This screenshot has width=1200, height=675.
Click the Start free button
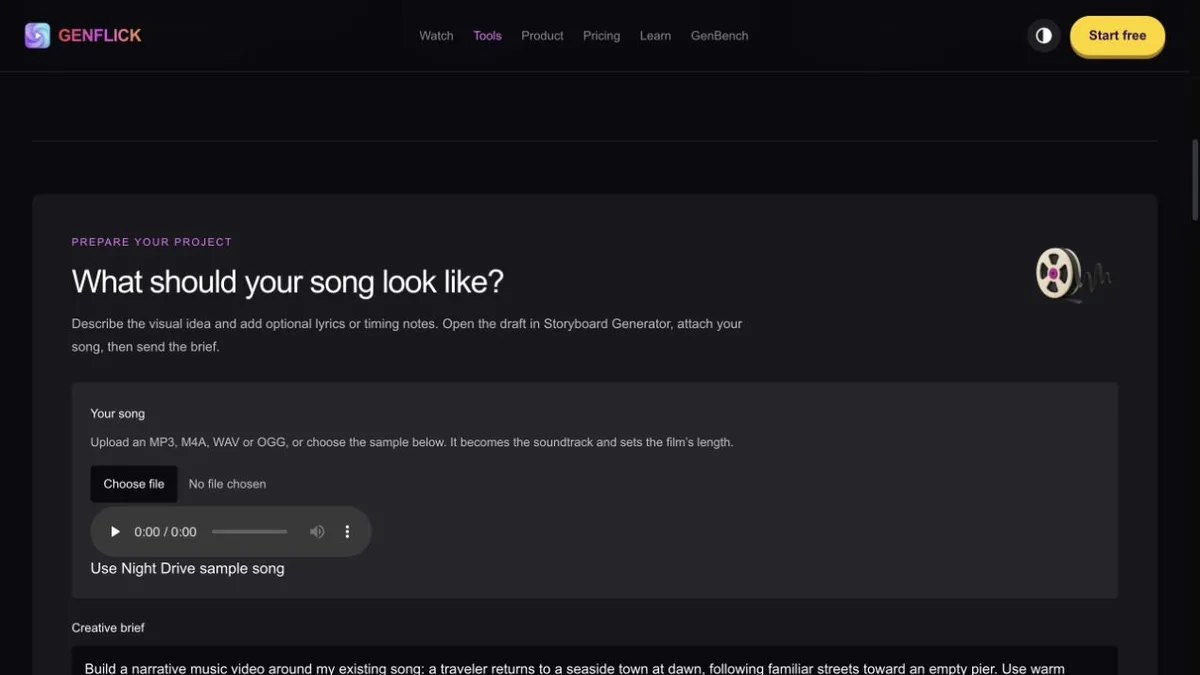1117,36
